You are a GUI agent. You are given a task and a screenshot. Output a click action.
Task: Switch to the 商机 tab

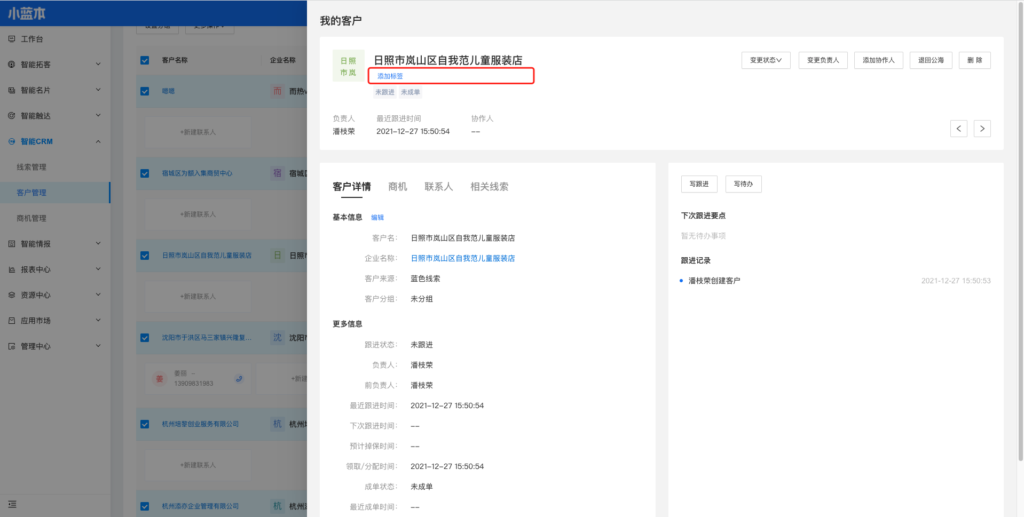(x=397, y=186)
